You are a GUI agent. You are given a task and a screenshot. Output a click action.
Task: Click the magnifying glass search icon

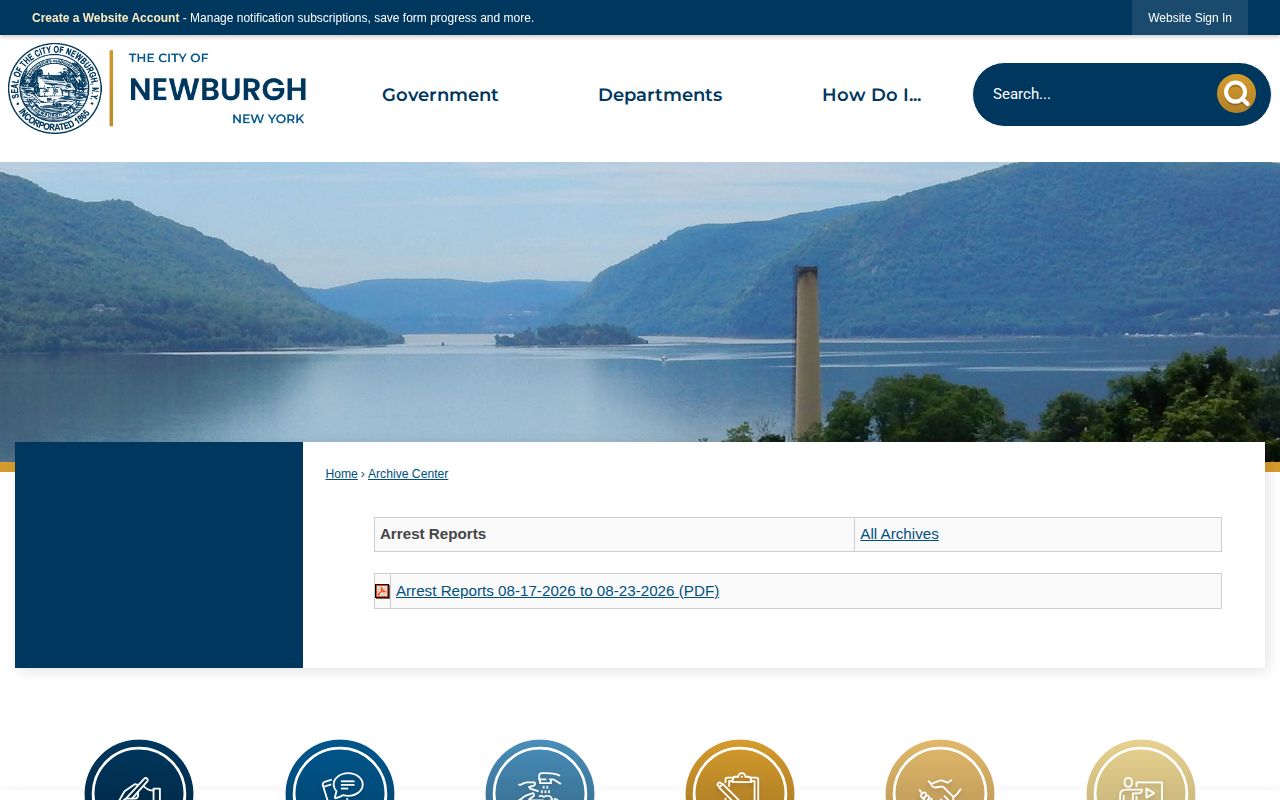tap(1236, 94)
